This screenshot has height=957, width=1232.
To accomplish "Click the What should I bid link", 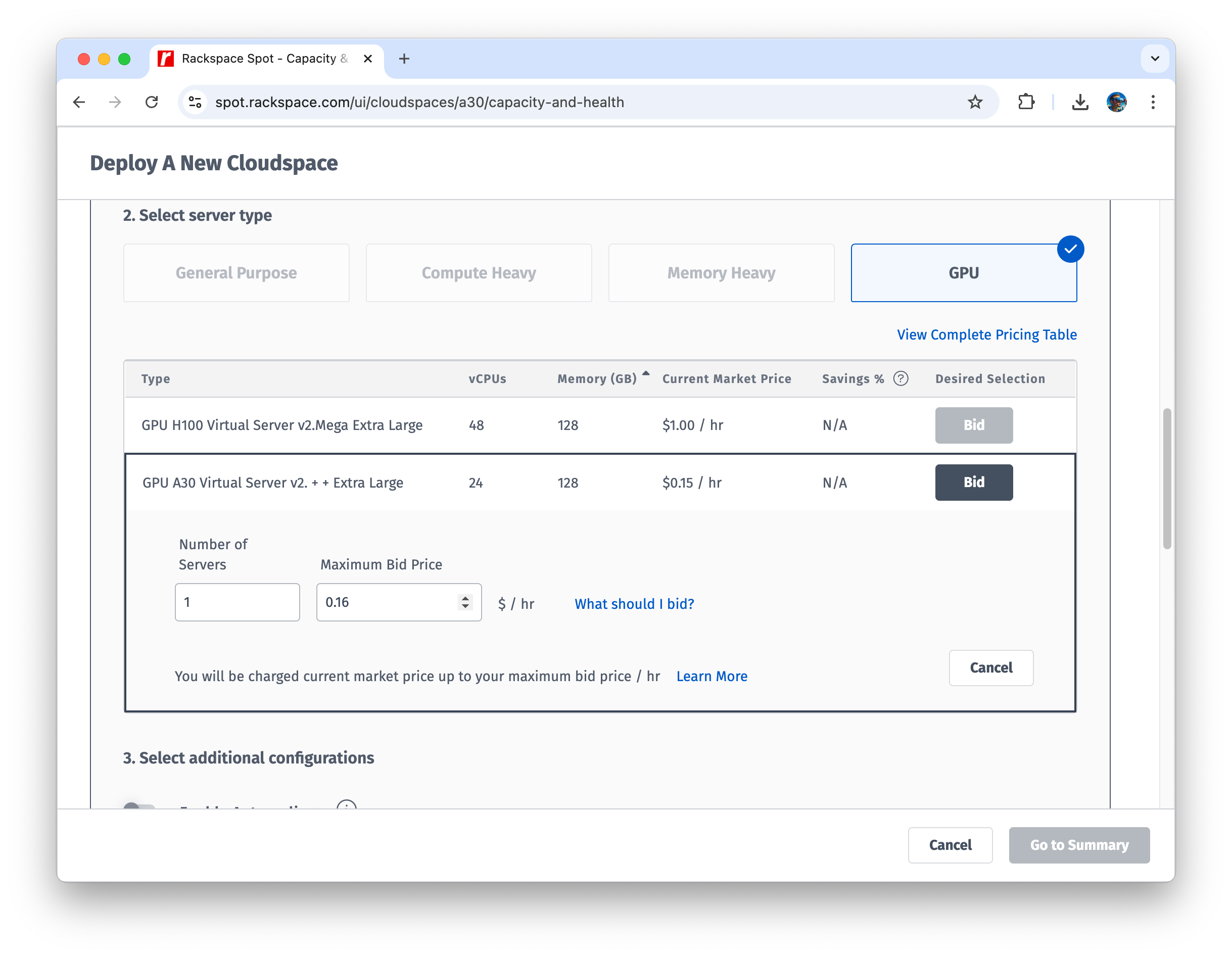I will pyautogui.click(x=634, y=603).
